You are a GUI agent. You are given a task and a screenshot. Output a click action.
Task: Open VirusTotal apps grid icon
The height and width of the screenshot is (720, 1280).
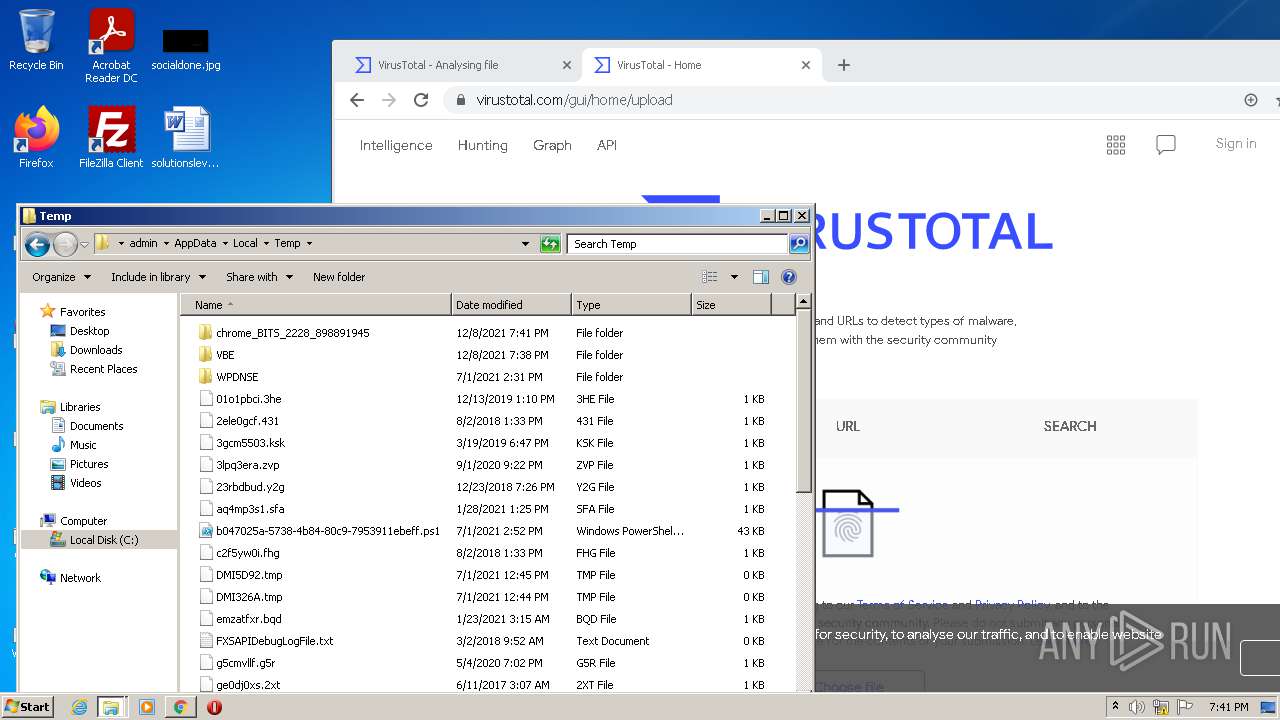click(x=1116, y=145)
